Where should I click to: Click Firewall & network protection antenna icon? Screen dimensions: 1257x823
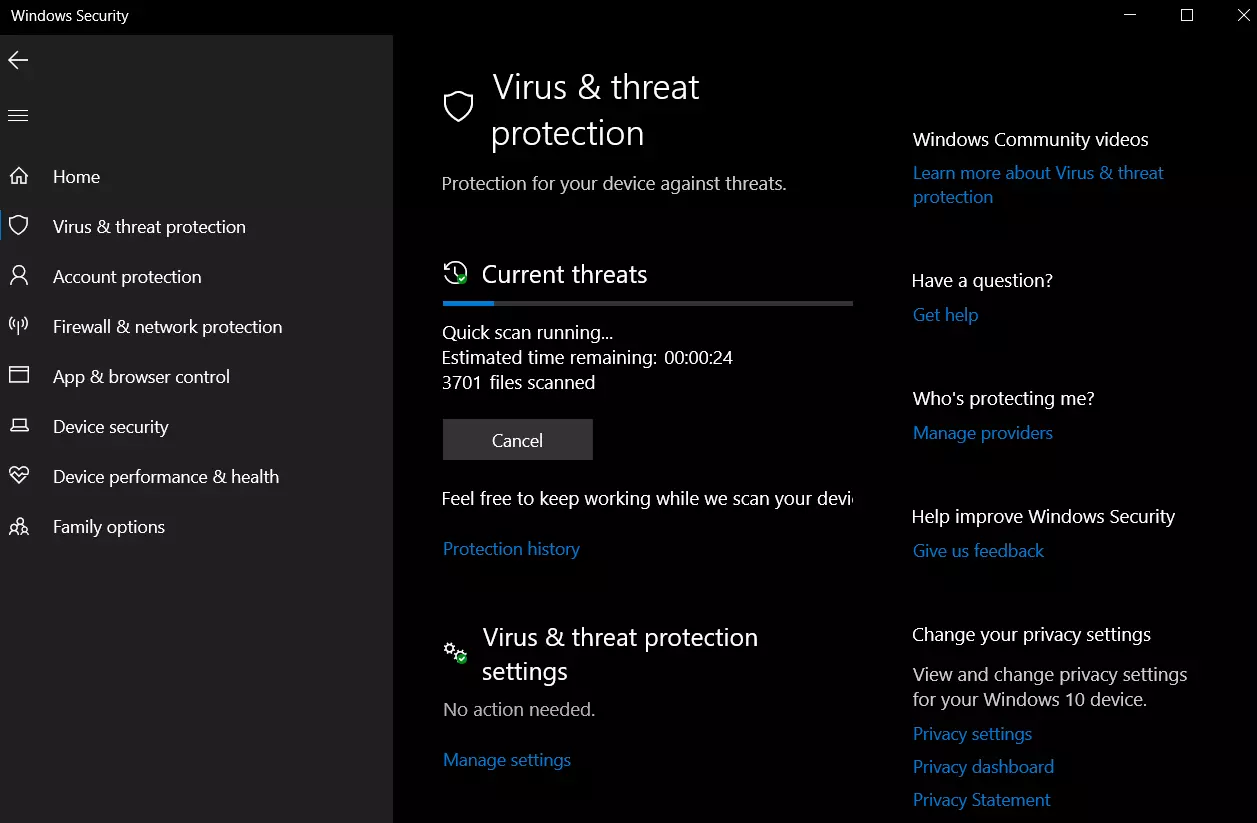point(18,326)
